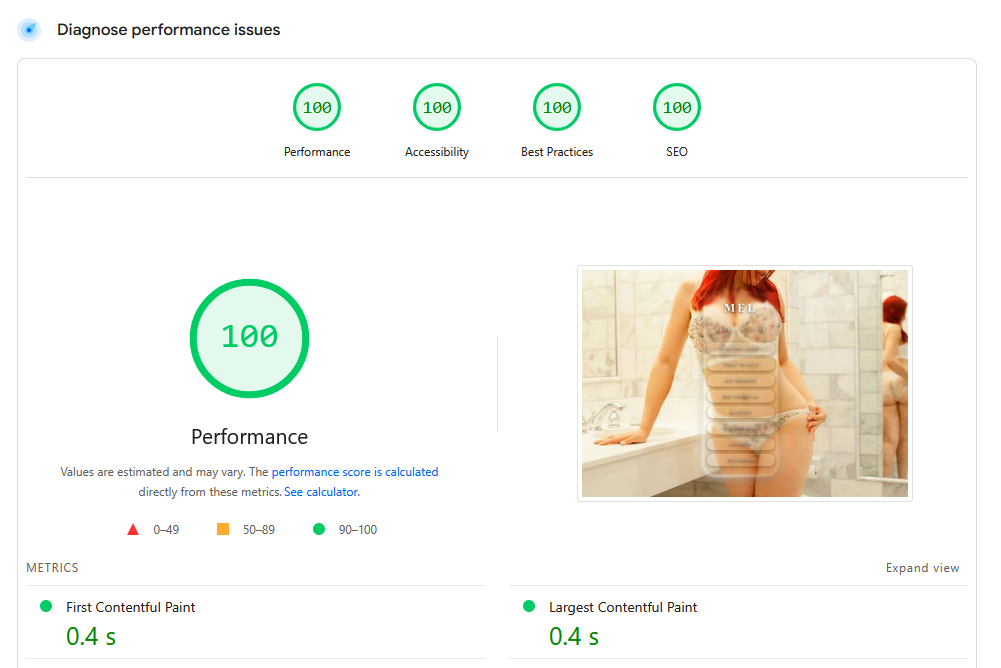
Task: Expand the metrics view
Action: pyautogui.click(x=922, y=568)
